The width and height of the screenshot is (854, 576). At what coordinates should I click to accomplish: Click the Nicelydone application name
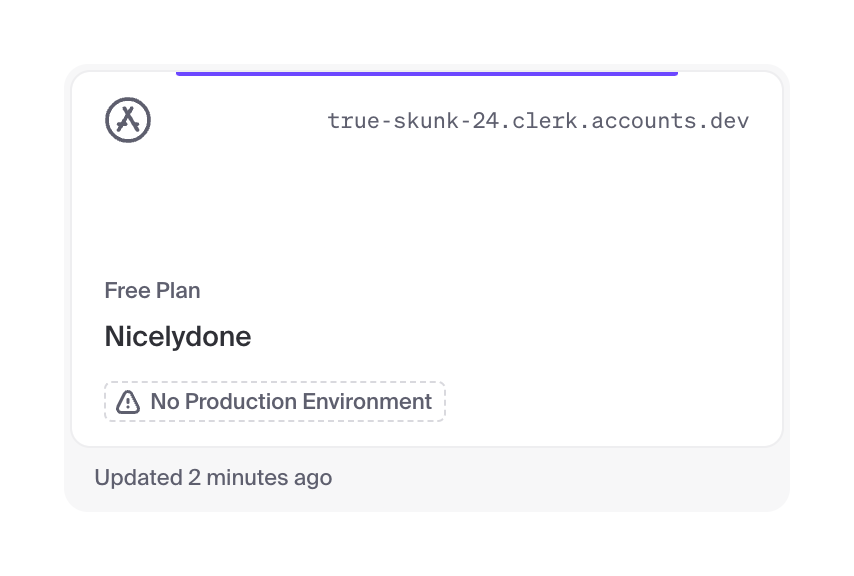(177, 336)
